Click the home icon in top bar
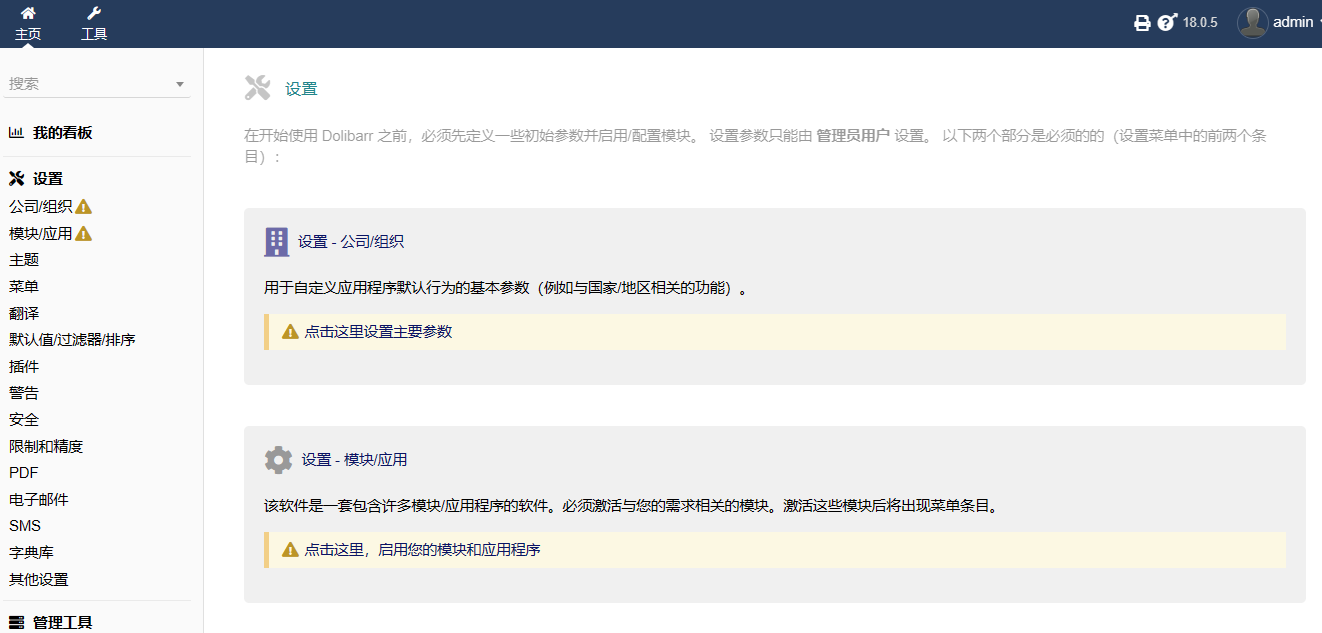 (28, 14)
